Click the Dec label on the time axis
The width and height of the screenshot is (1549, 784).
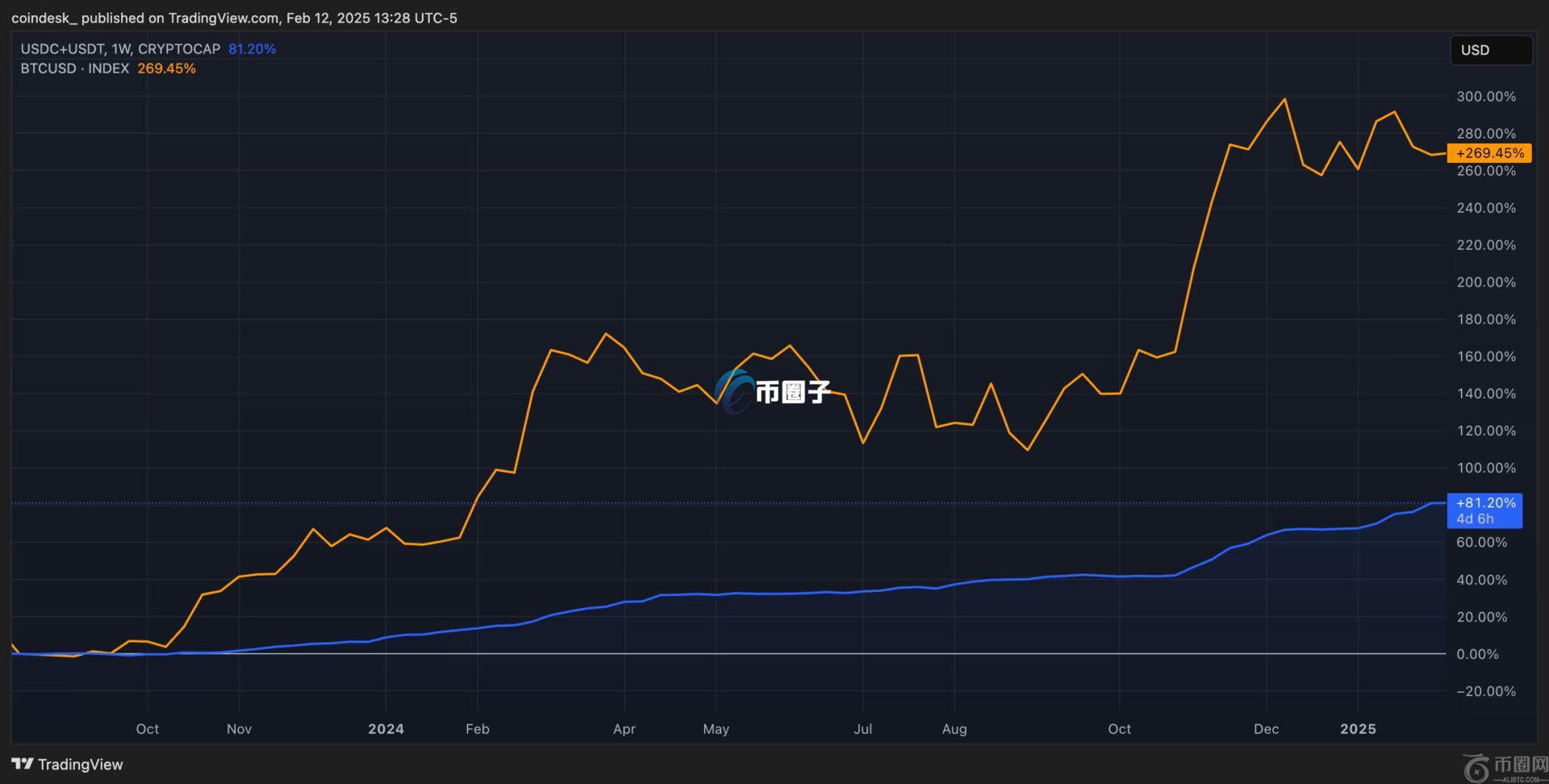click(x=1266, y=729)
